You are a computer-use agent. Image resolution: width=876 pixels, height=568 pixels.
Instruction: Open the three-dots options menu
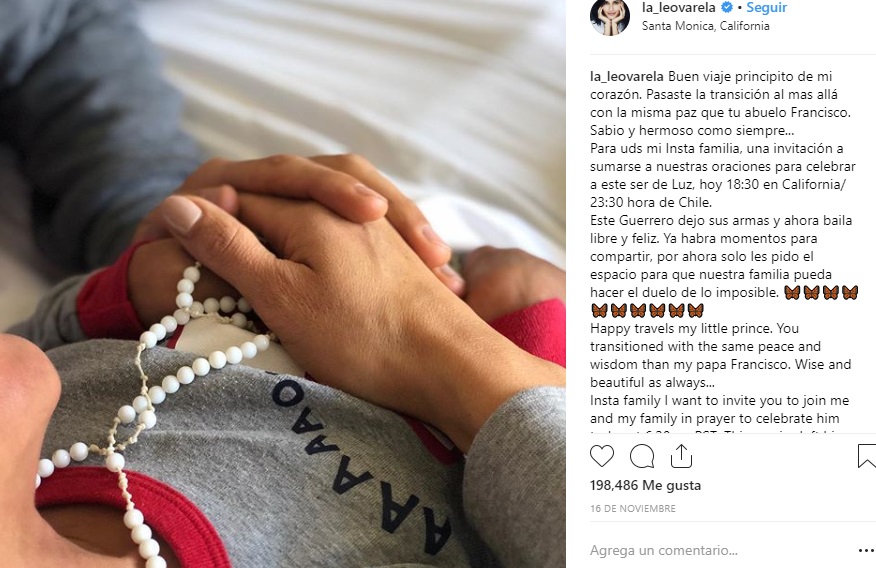coord(866,550)
